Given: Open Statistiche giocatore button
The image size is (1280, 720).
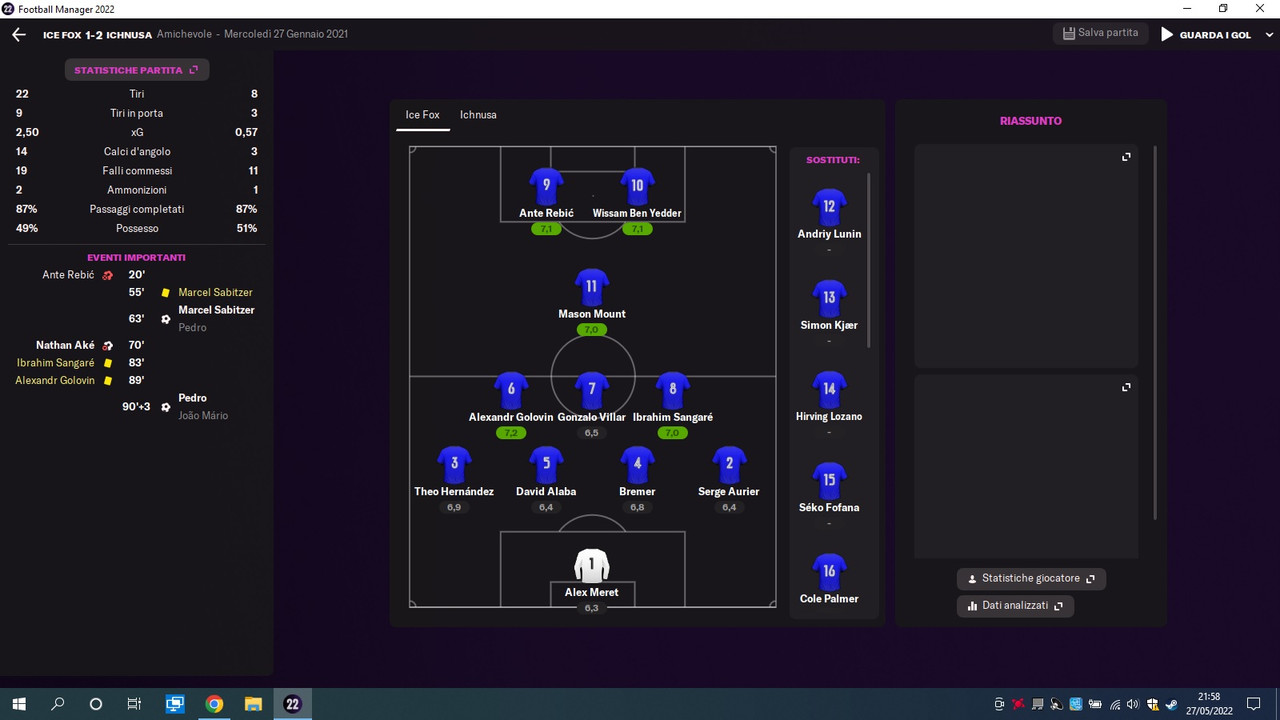Looking at the screenshot, I should pos(1031,579).
